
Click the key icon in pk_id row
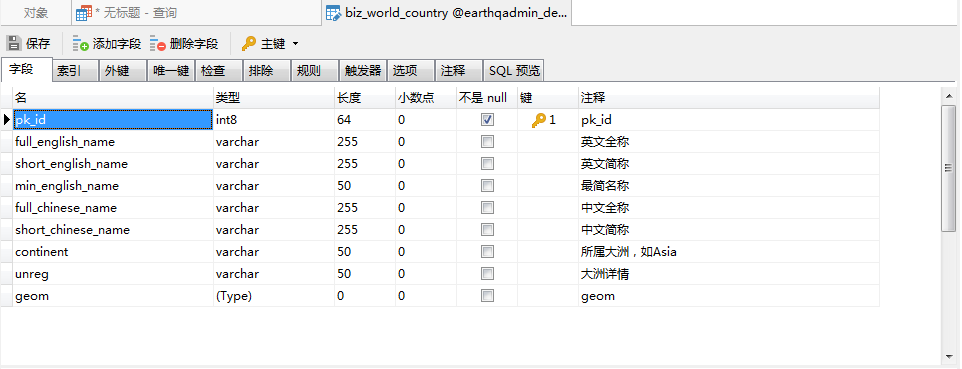(x=539, y=120)
